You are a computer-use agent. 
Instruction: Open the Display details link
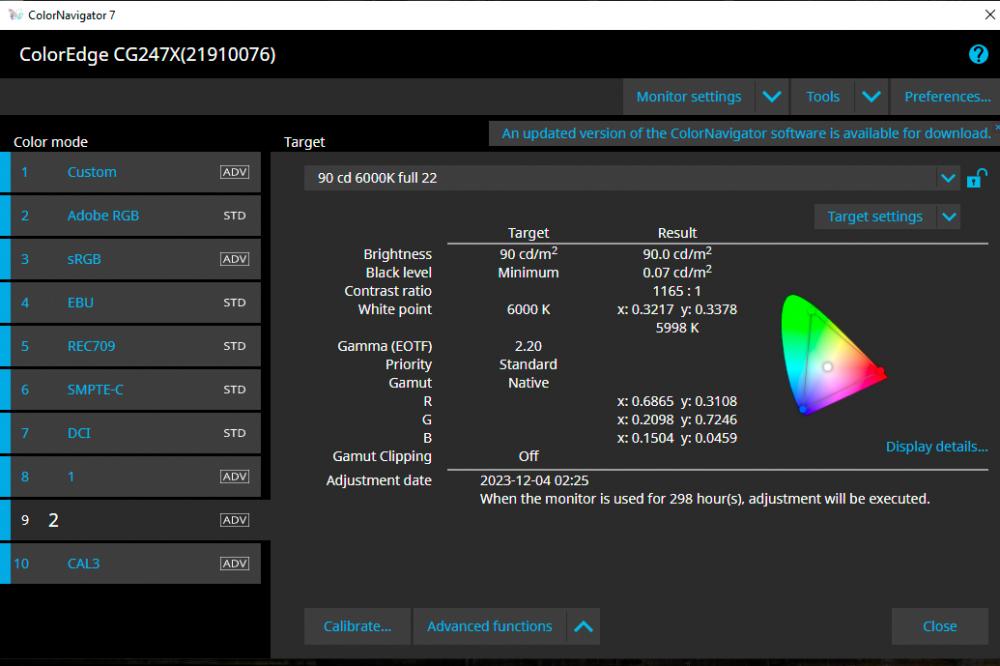(936, 447)
